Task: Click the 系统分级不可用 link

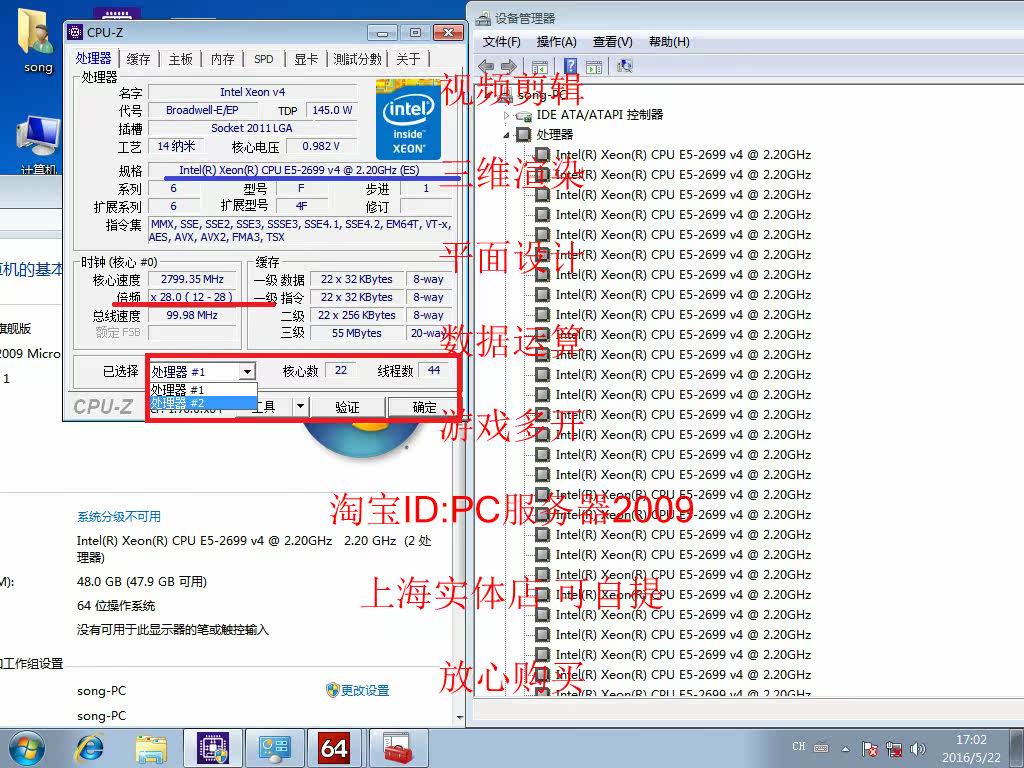Action: click(x=119, y=517)
